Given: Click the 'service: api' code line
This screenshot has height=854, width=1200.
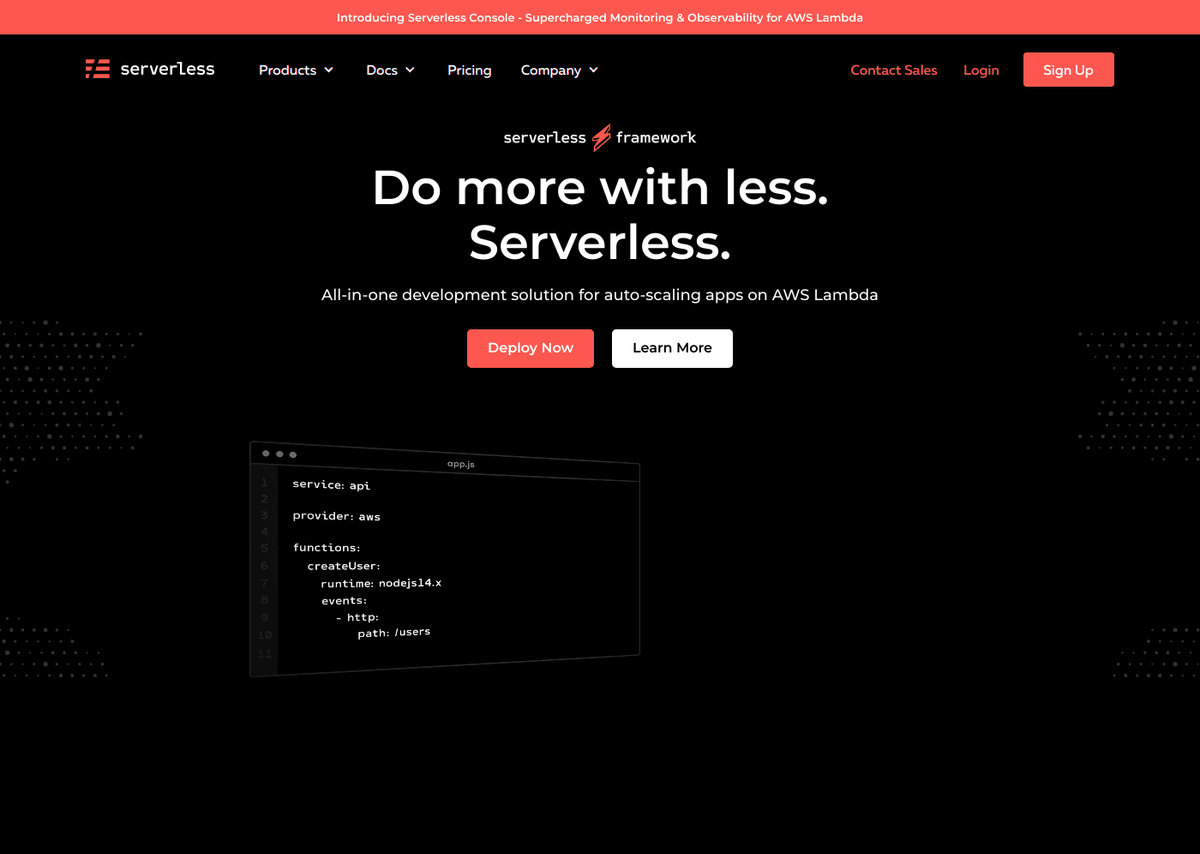Looking at the screenshot, I should (331, 485).
